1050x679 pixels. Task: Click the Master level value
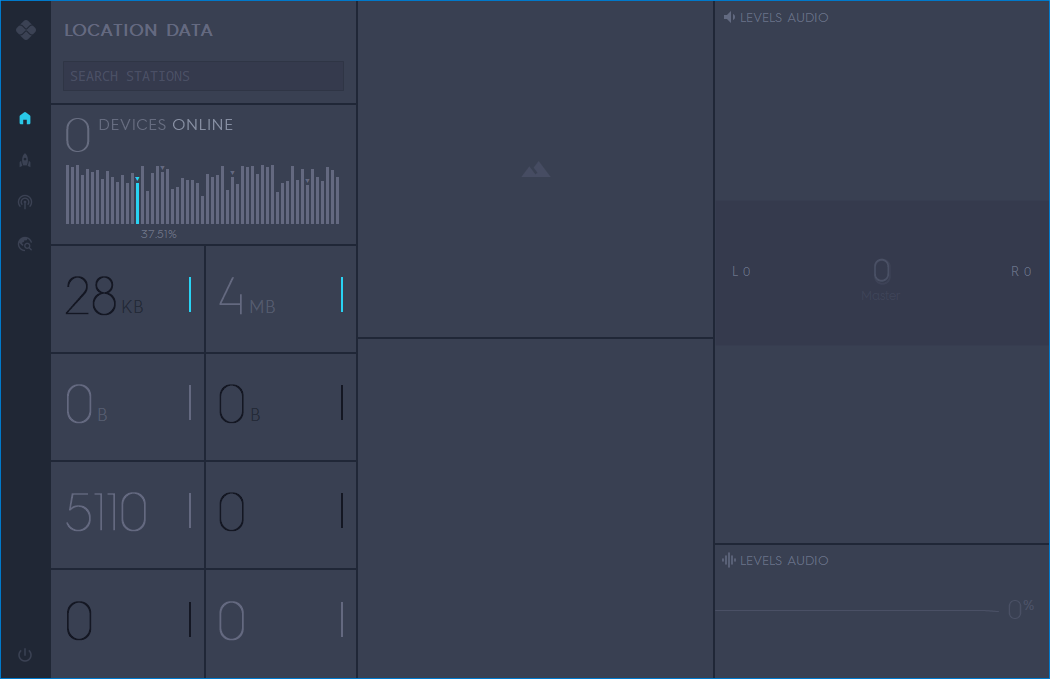(x=881, y=273)
